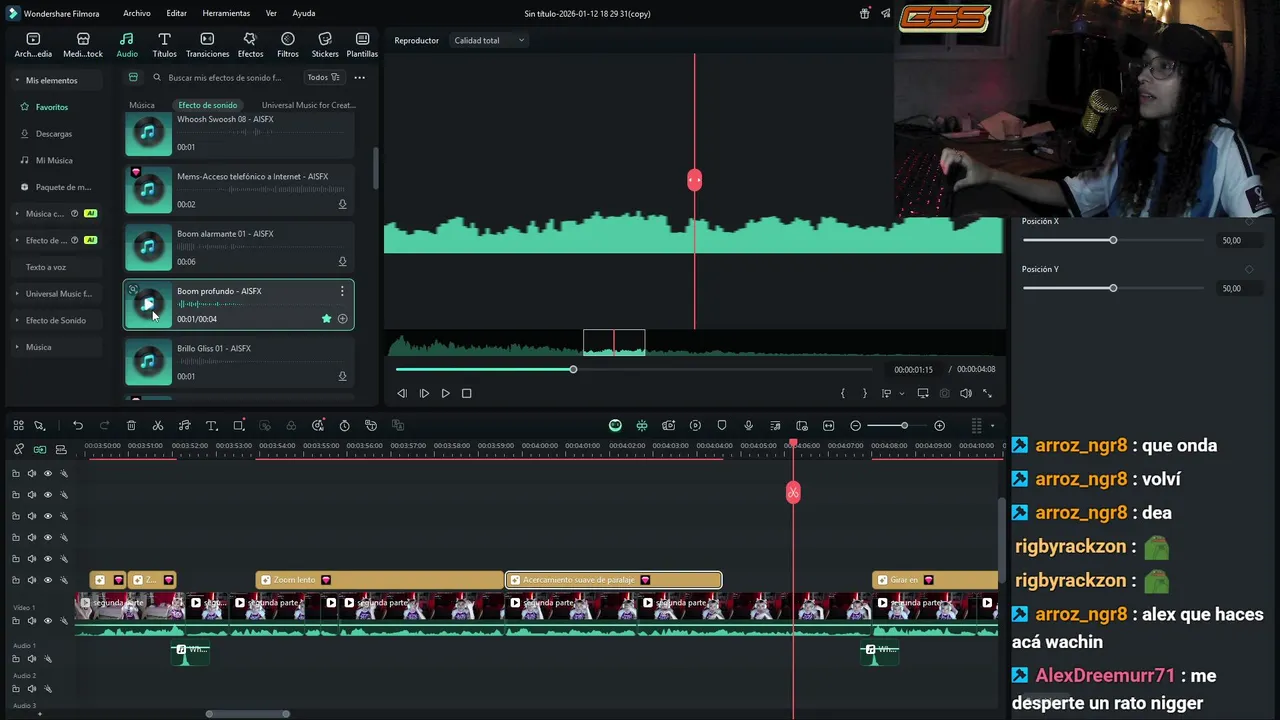Viewport: 1280px width, 720px height.
Task: Open the Media stock panel
Action: click(83, 45)
